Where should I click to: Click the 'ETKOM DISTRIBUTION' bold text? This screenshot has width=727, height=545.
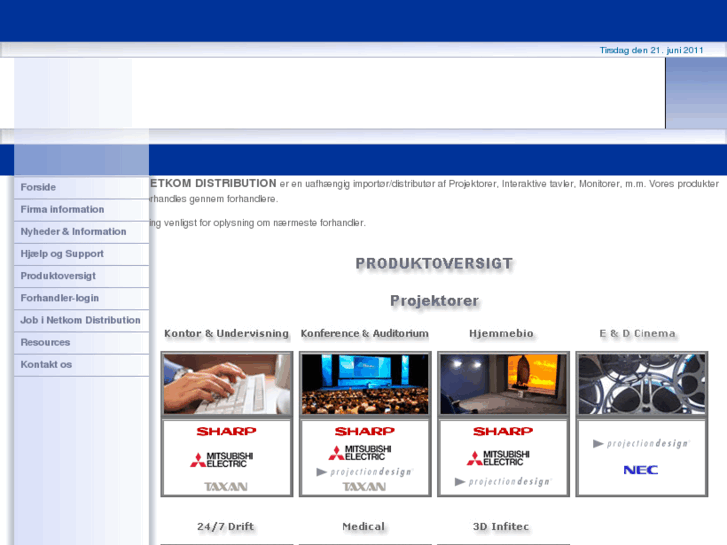[213, 184]
